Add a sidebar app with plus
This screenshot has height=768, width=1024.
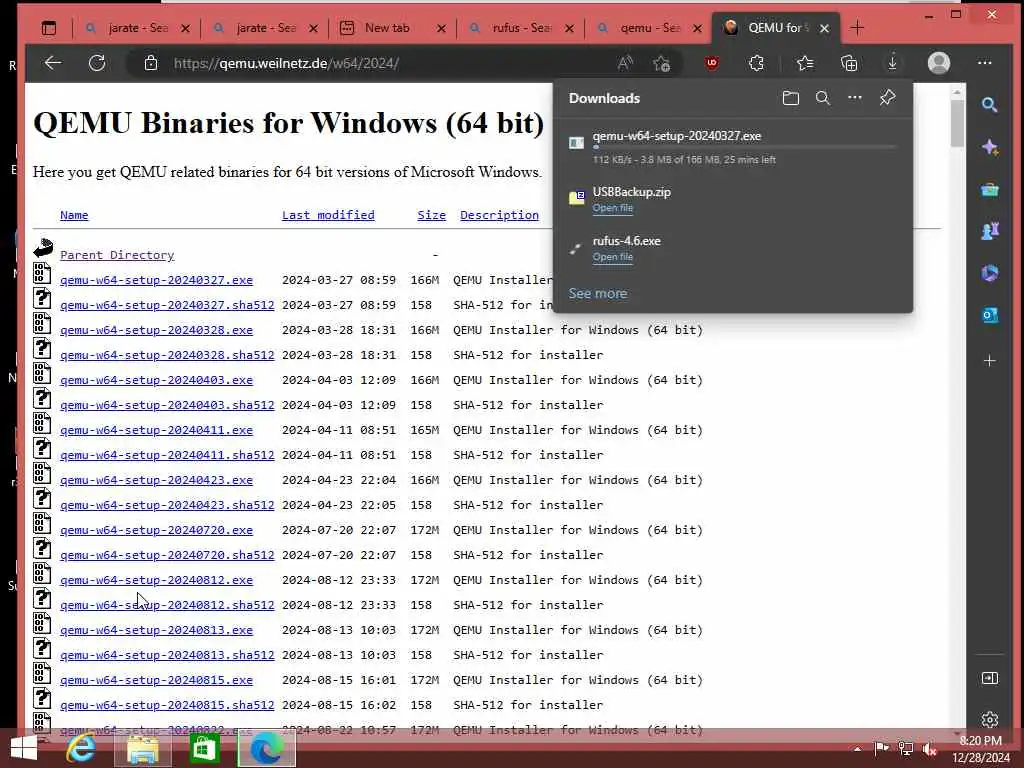[x=989, y=360]
